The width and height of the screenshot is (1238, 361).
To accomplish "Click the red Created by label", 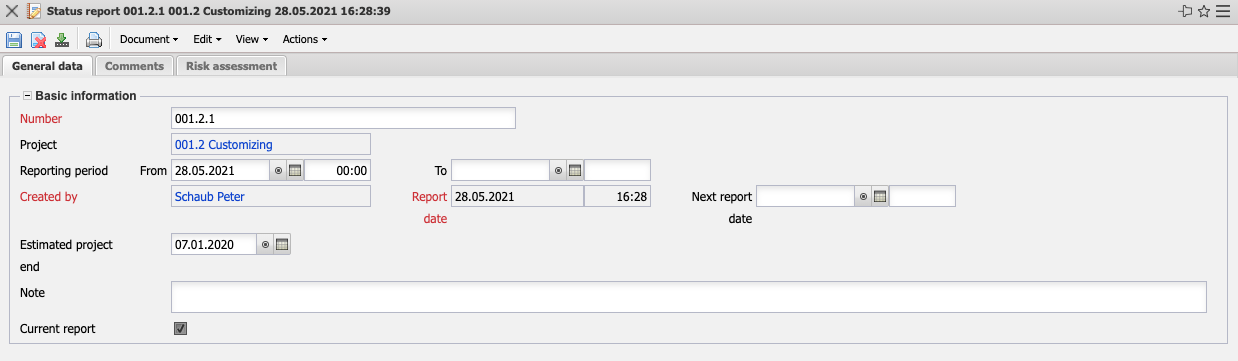I will [48, 197].
